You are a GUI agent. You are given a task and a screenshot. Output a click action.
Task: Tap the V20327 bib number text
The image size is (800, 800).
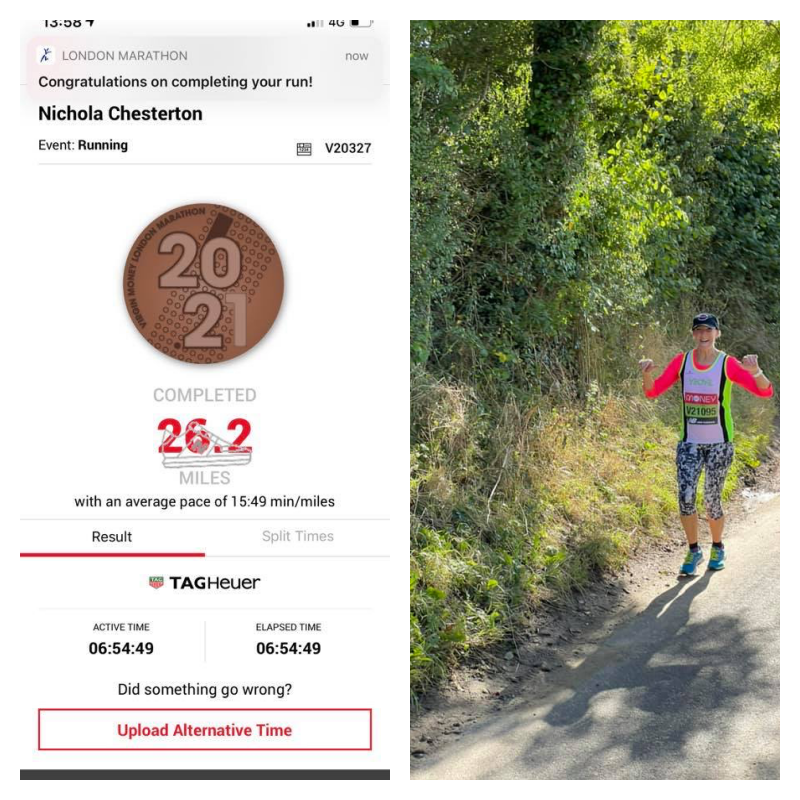tap(348, 148)
